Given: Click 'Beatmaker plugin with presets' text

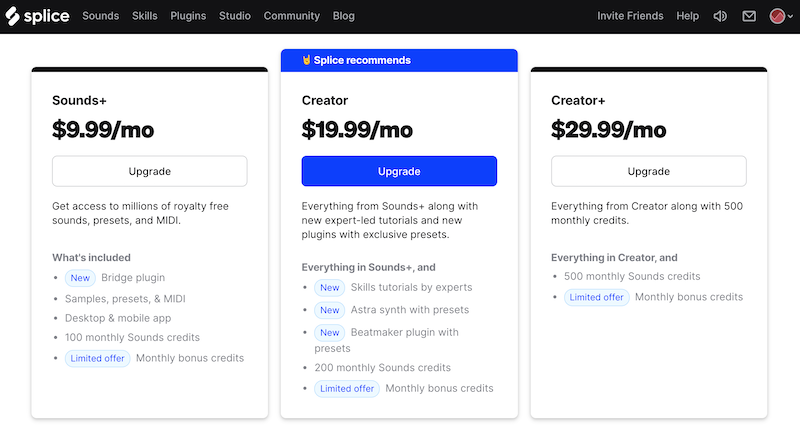Looking at the screenshot, I should [x=386, y=340].
